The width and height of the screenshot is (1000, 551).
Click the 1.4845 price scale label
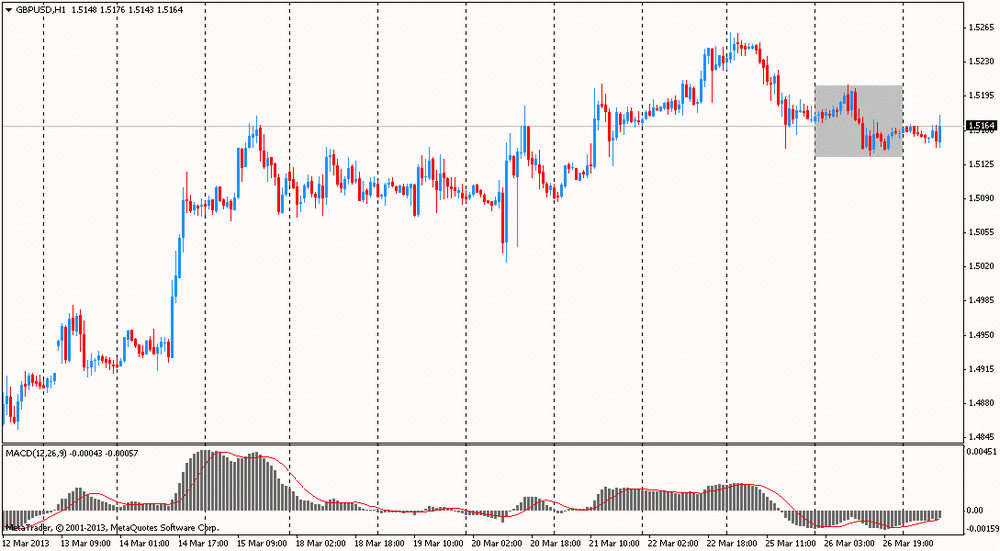[981, 437]
